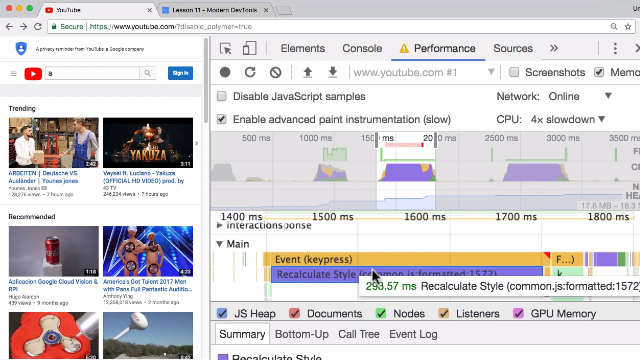Click the browser address bar URL

[171, 27]
